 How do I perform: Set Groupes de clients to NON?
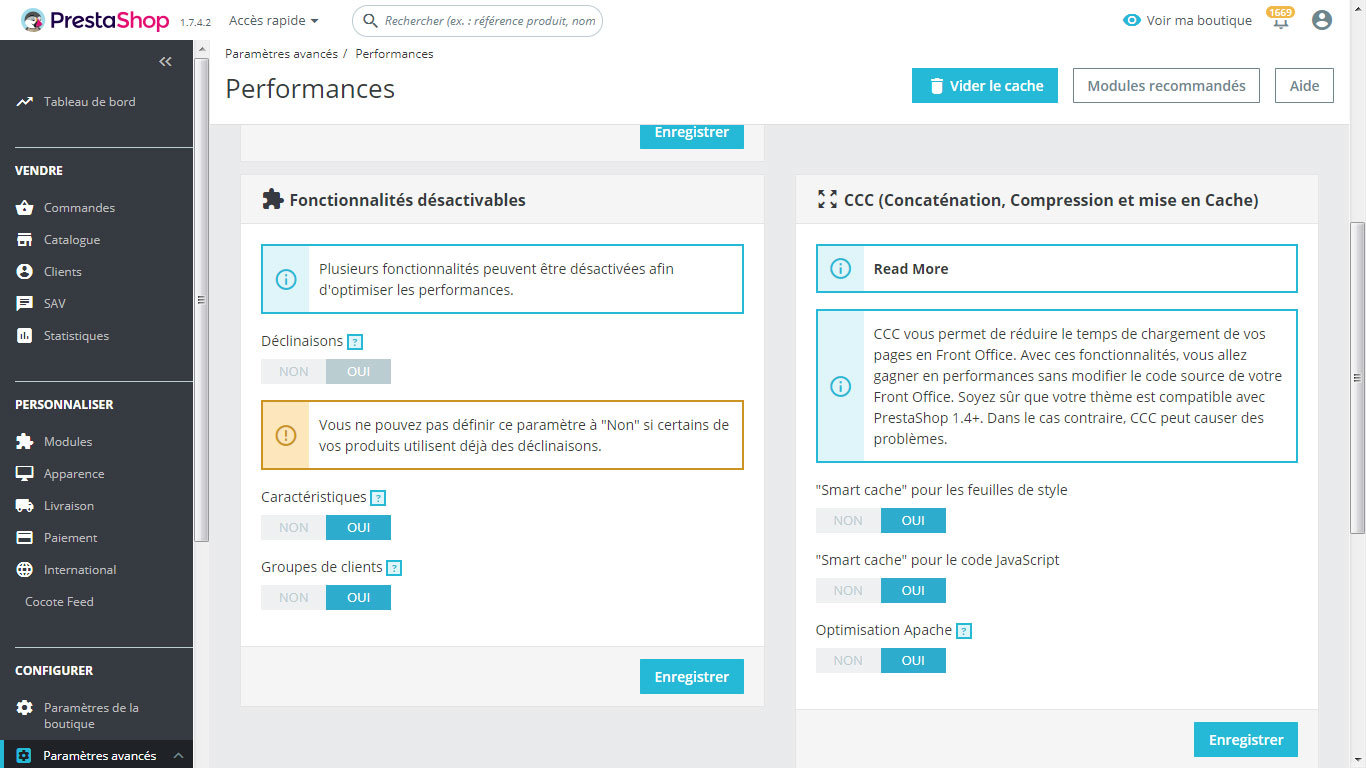(294, 597)
